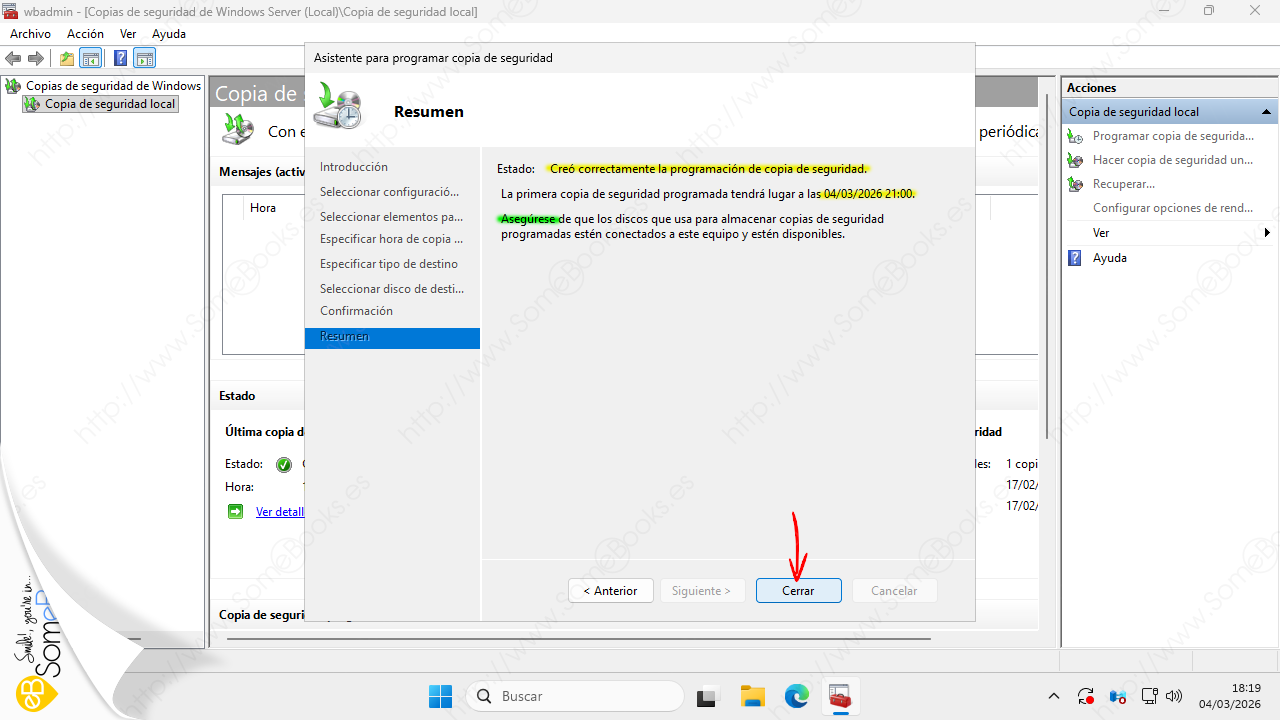Open the Archivo menu

[30, 34]
